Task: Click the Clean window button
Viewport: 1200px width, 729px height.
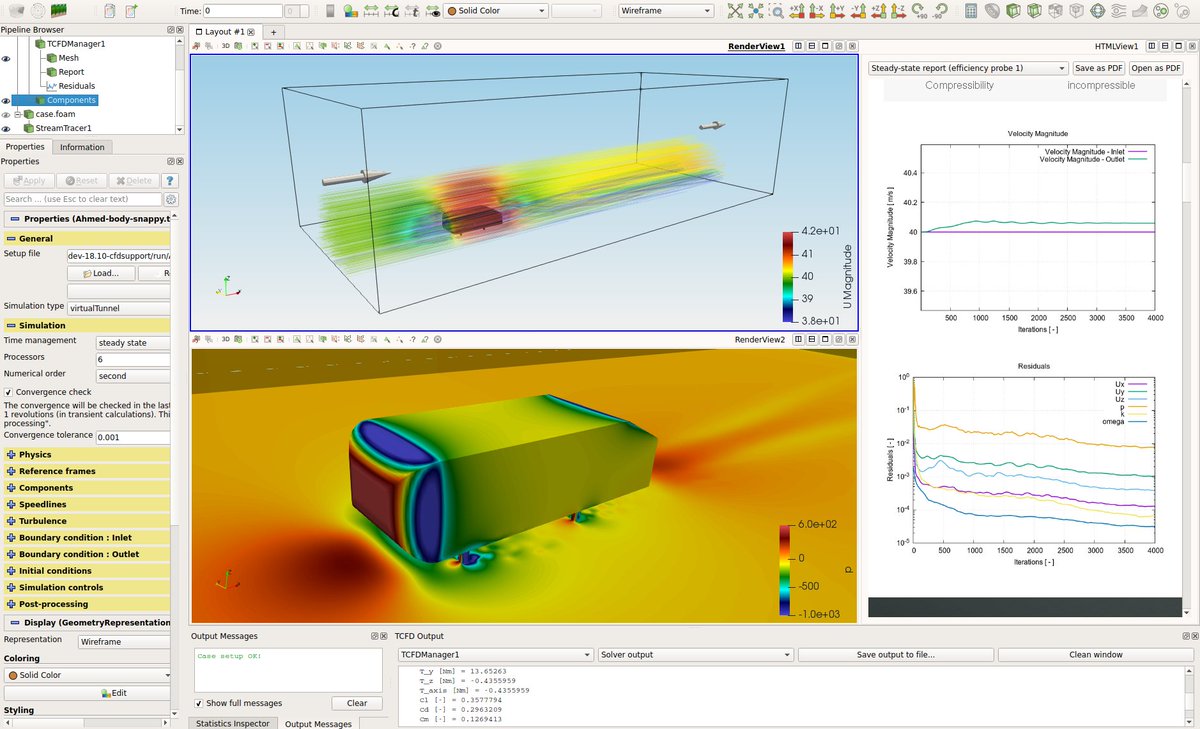Action: pyautogui.click(x=1094, y=655)
